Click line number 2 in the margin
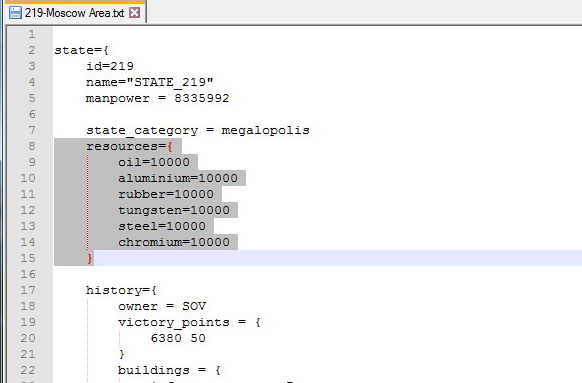 tap(32, 50)
